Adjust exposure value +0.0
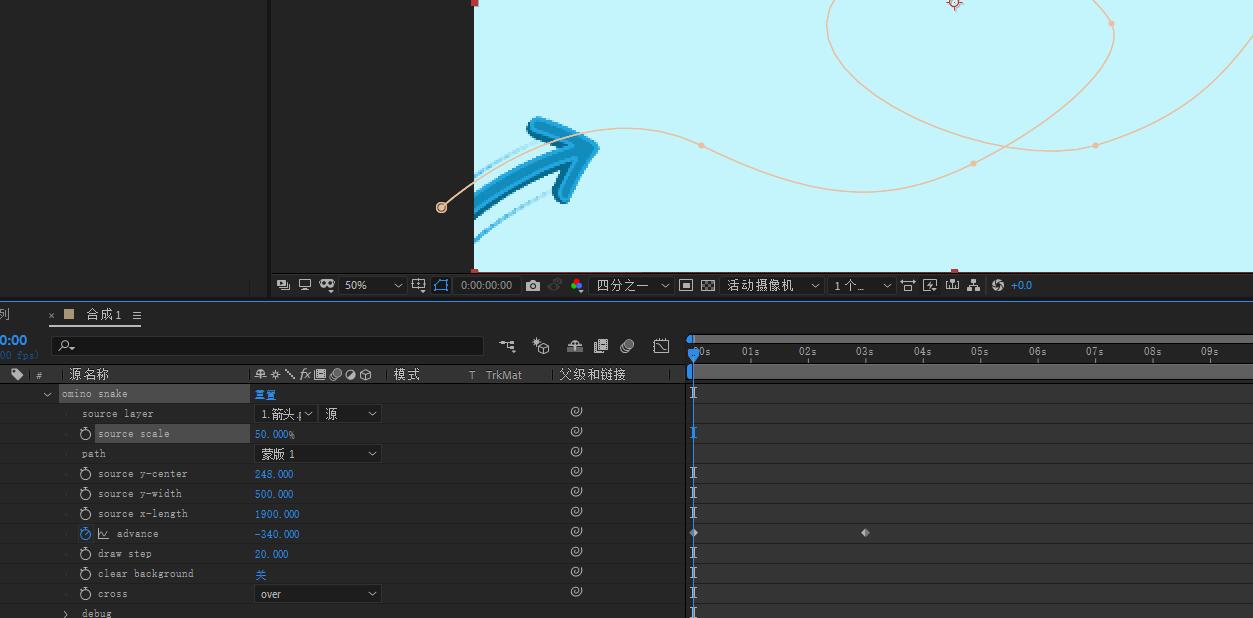The image size is (1253, 618). point(1021,285)
